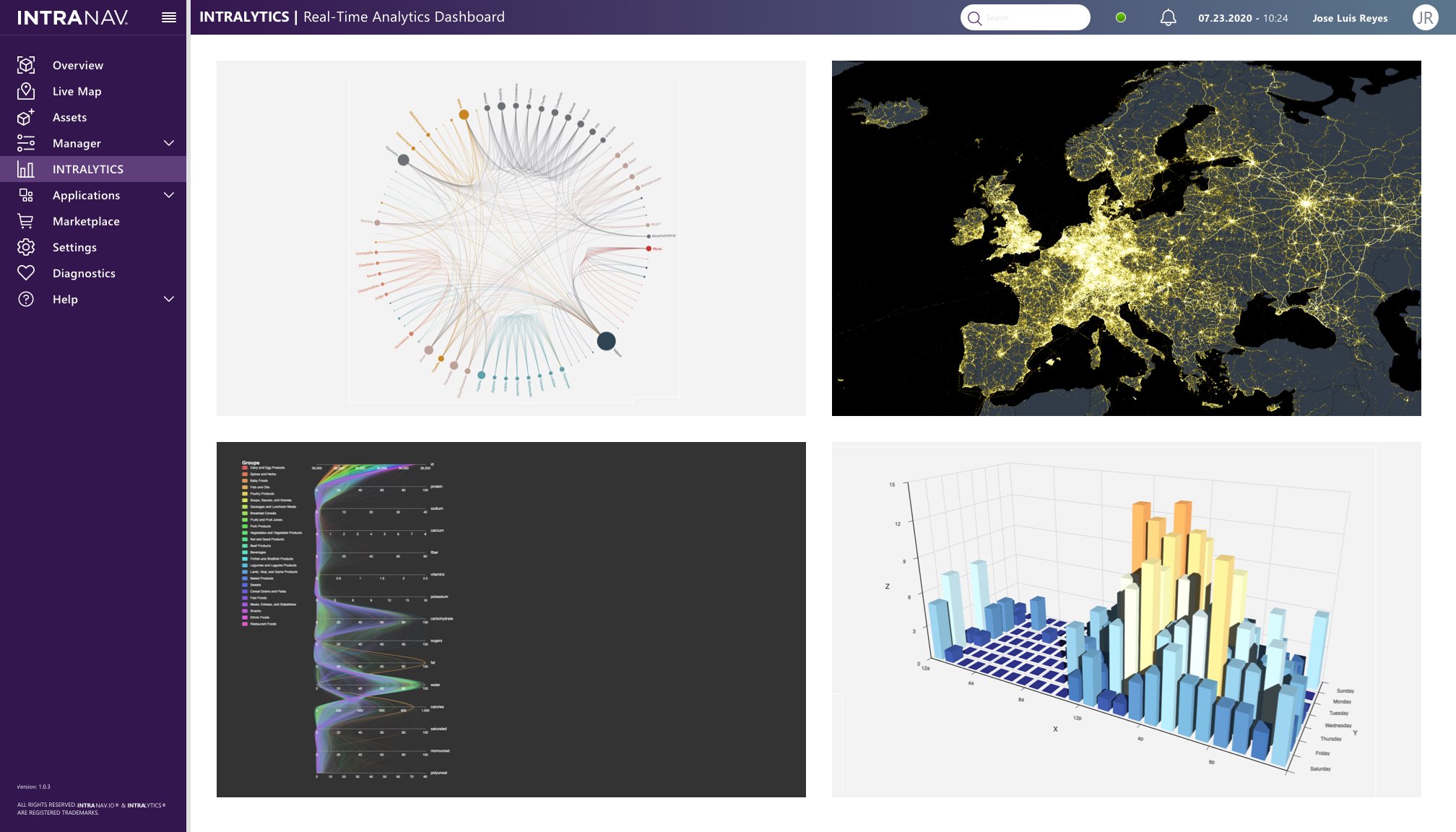Expand the Help submenu chevron

169,299
